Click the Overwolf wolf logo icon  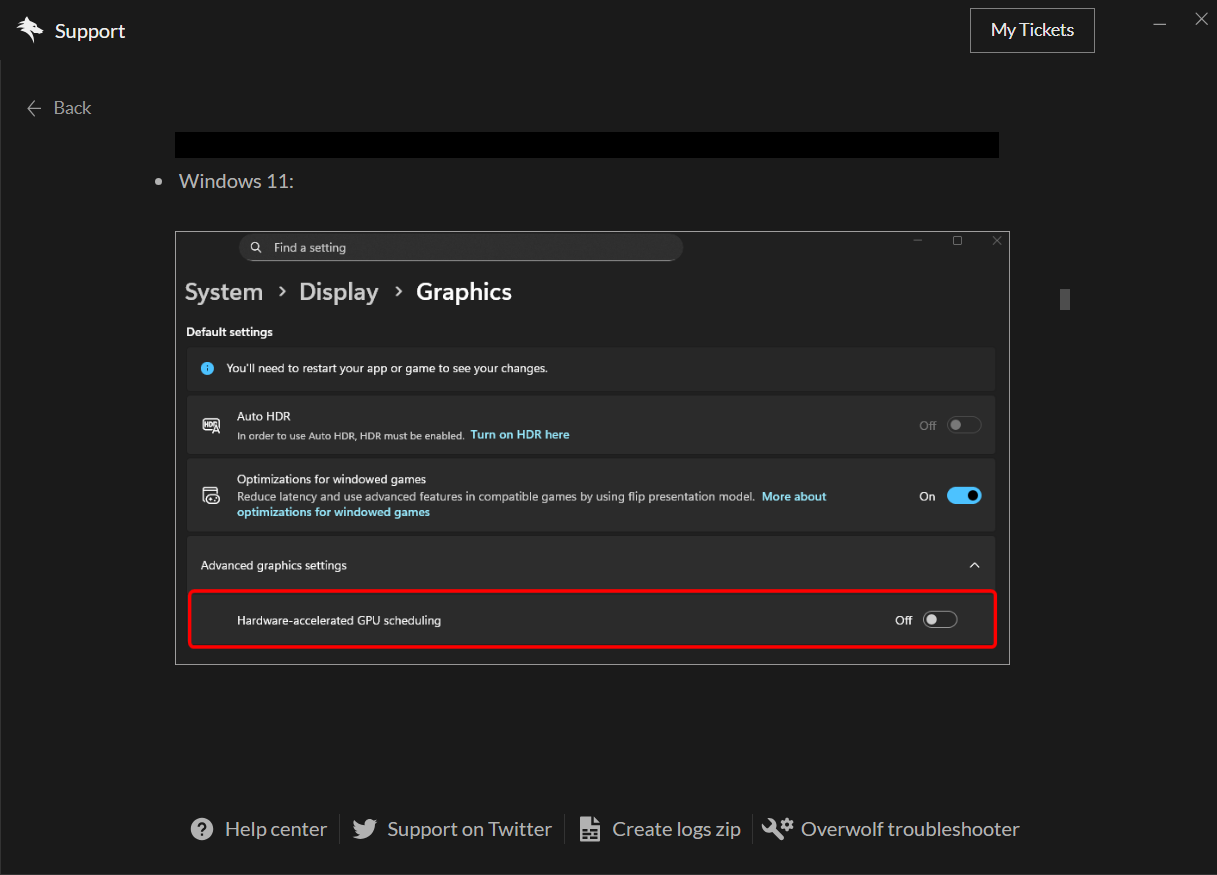tap(30, 30)
